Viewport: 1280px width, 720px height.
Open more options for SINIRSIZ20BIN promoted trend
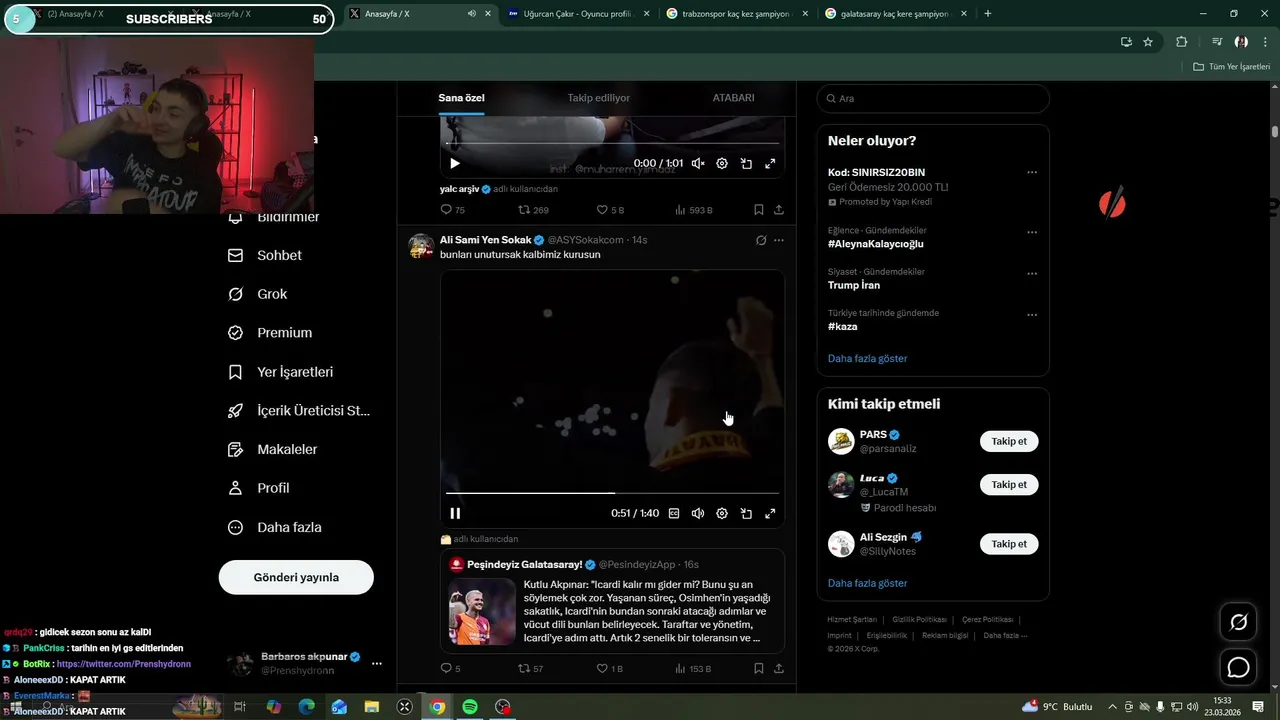tap(1032, 172)
